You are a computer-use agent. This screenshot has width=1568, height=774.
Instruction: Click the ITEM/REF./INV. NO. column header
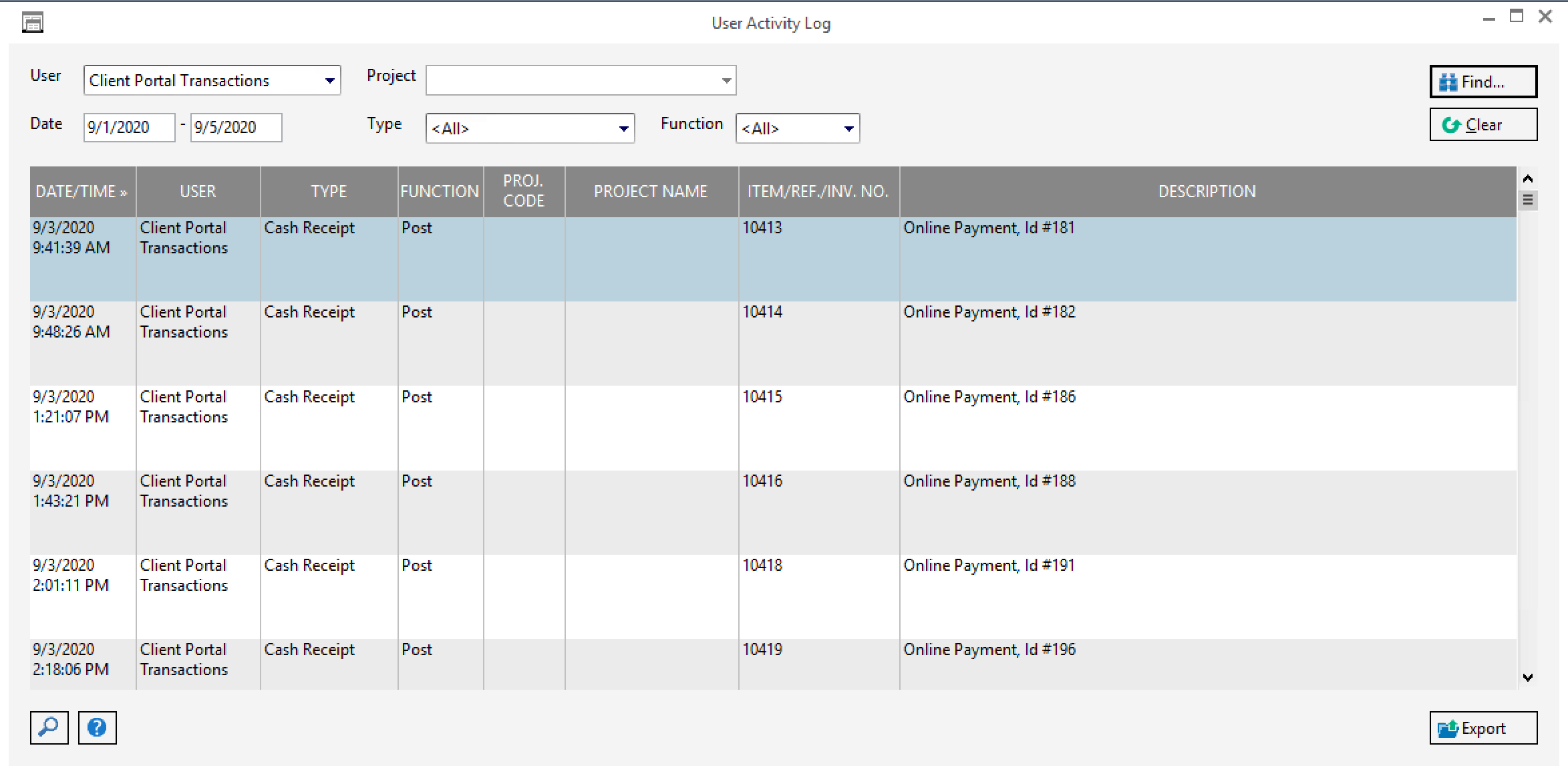click(818, 192)
